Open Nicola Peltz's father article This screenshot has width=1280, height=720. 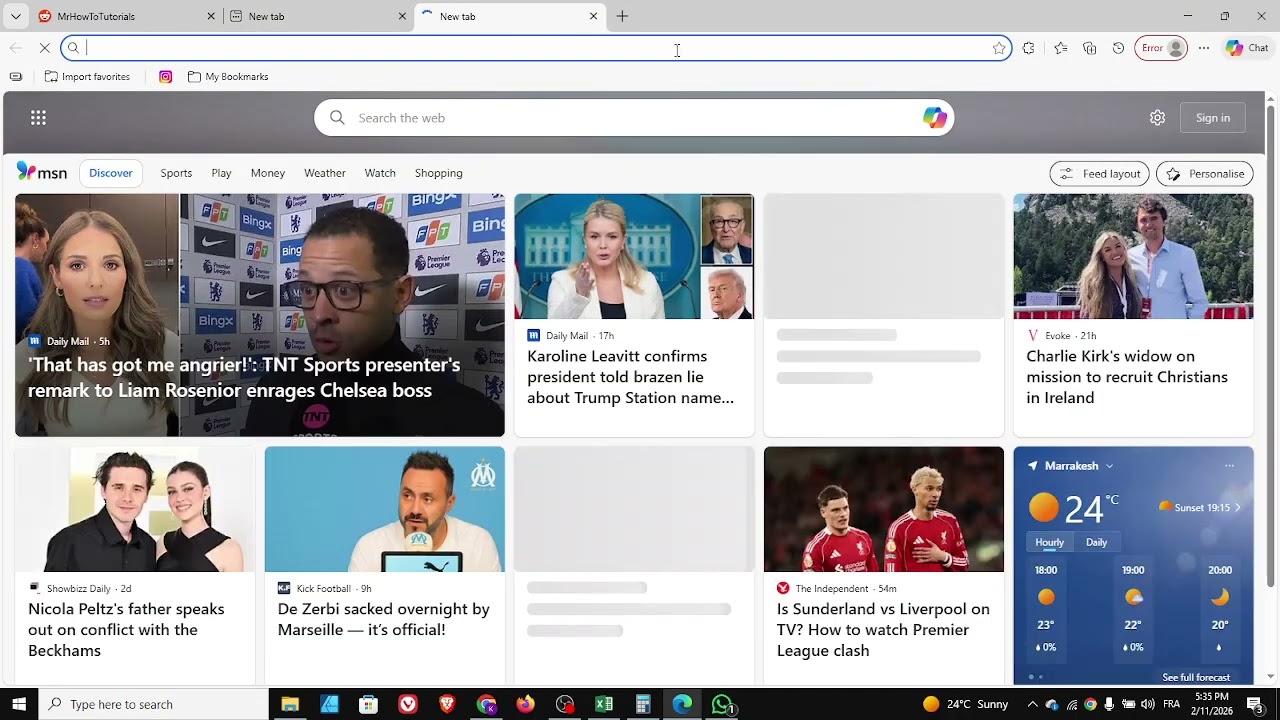coord(135,566)
